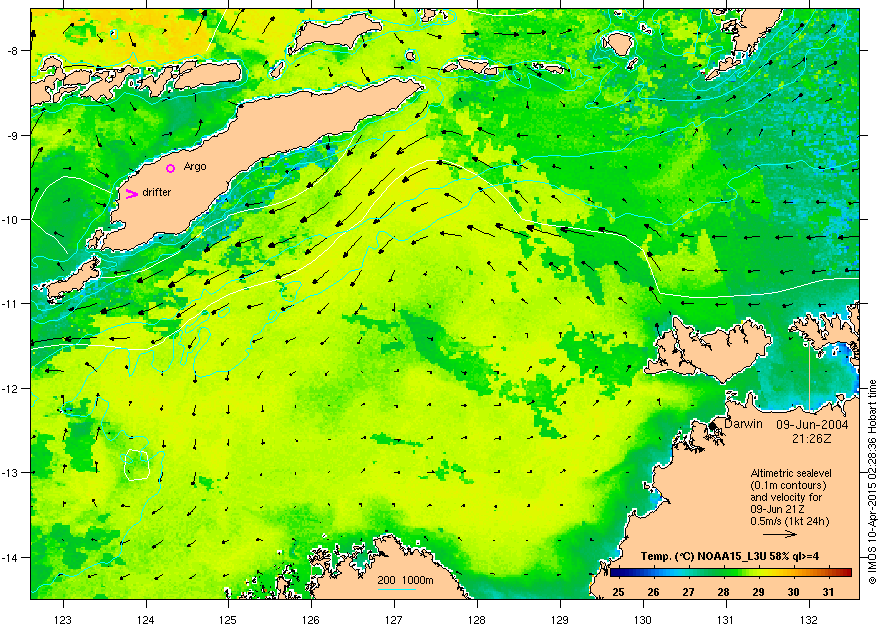Click the 'Altimetric sealevel' legend line
The width and height of the screenshot is (880, 630).
791,473
